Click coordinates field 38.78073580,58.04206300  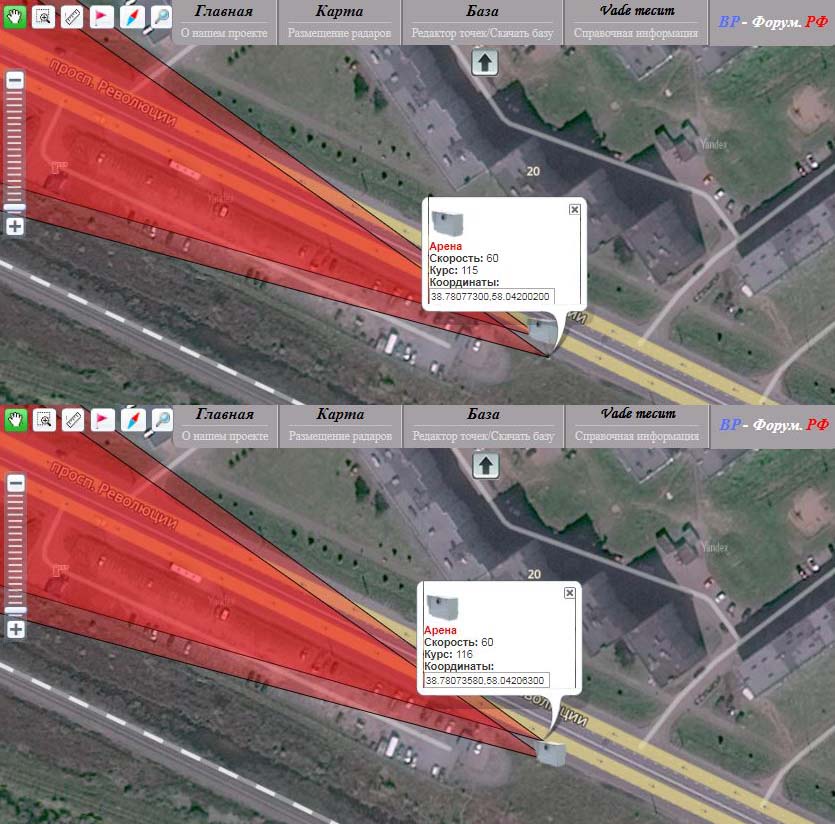point(486,680)
